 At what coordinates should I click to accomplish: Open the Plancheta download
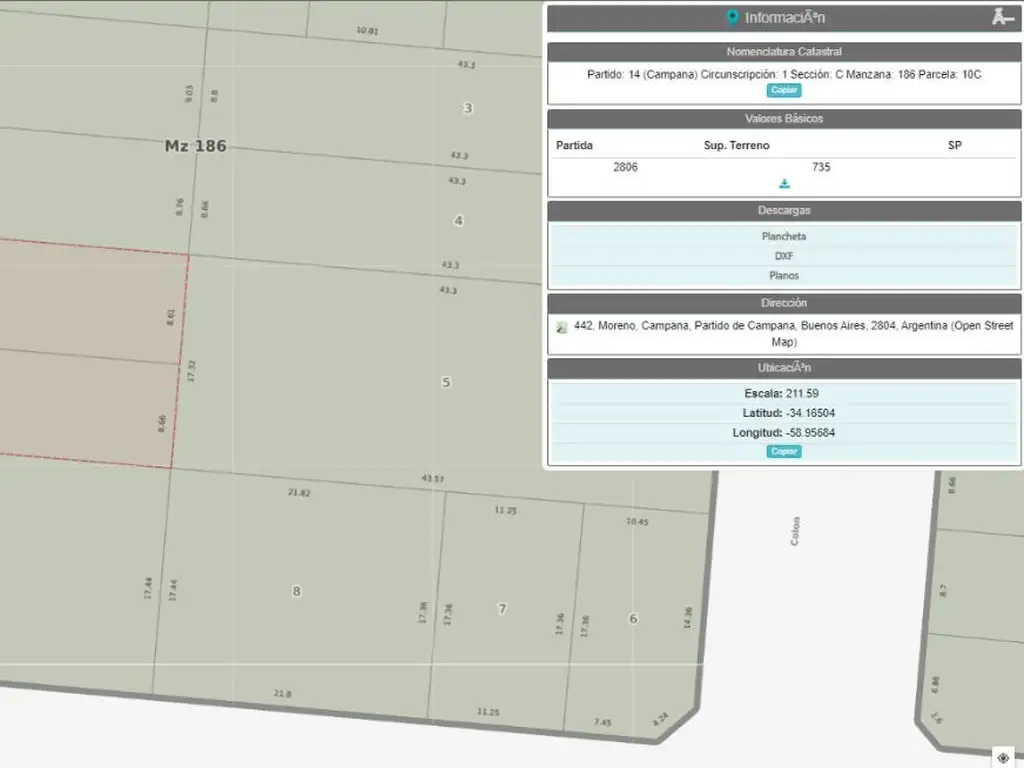(x=784, y=236)
